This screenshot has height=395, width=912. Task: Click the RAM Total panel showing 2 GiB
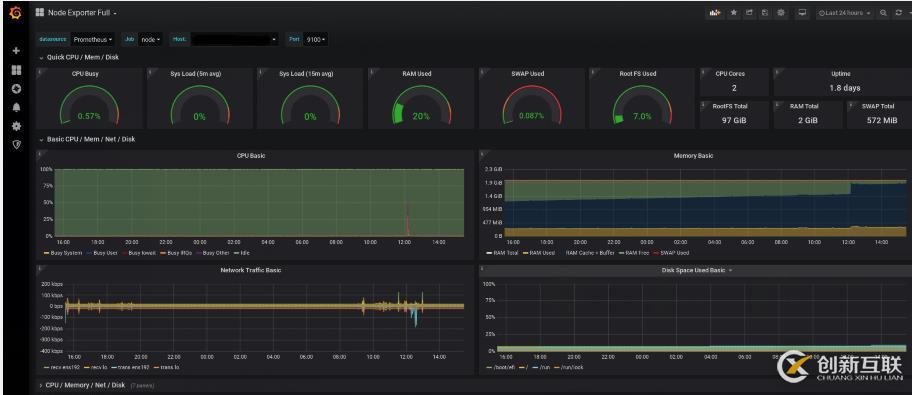808,115
